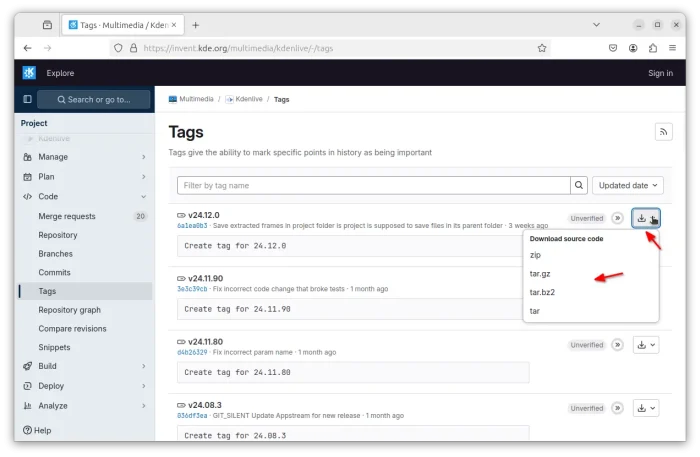This screenshot has width=700, height=457.
Task: Click the KDE logo in the header
Action: click(x=29, y=73)
